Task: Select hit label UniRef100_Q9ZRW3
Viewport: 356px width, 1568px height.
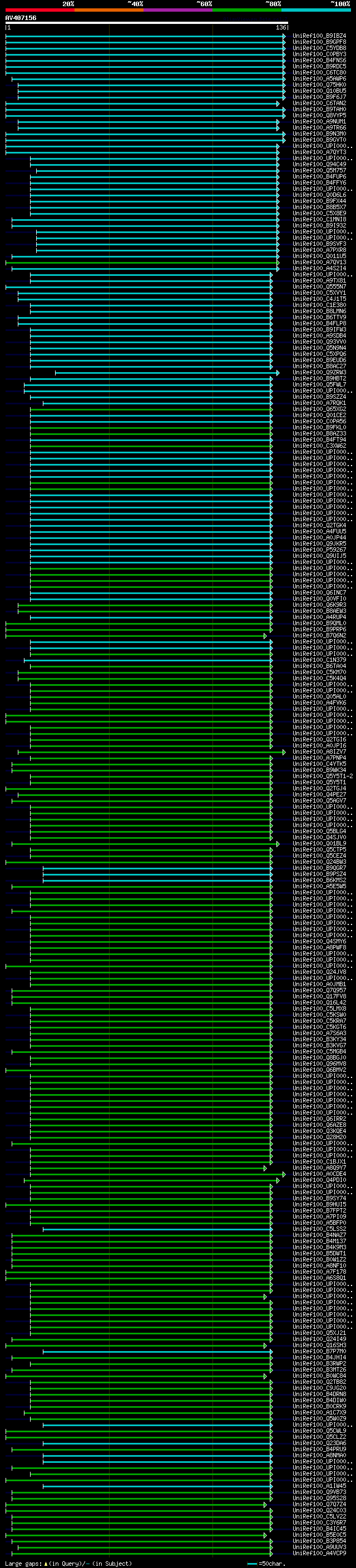Action: tap(319, 373)
